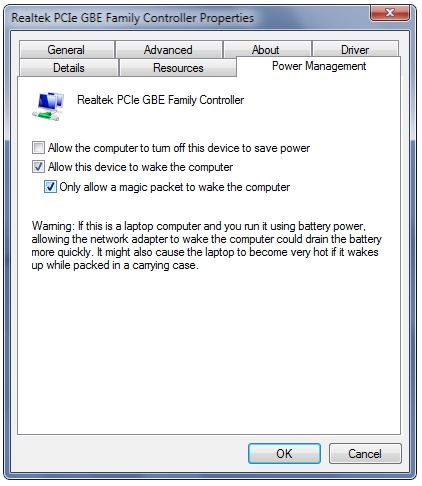The height and width of the screenshot is (486, 422).
Task: Click the Allow this device to wake label
Action: point(140,167)
